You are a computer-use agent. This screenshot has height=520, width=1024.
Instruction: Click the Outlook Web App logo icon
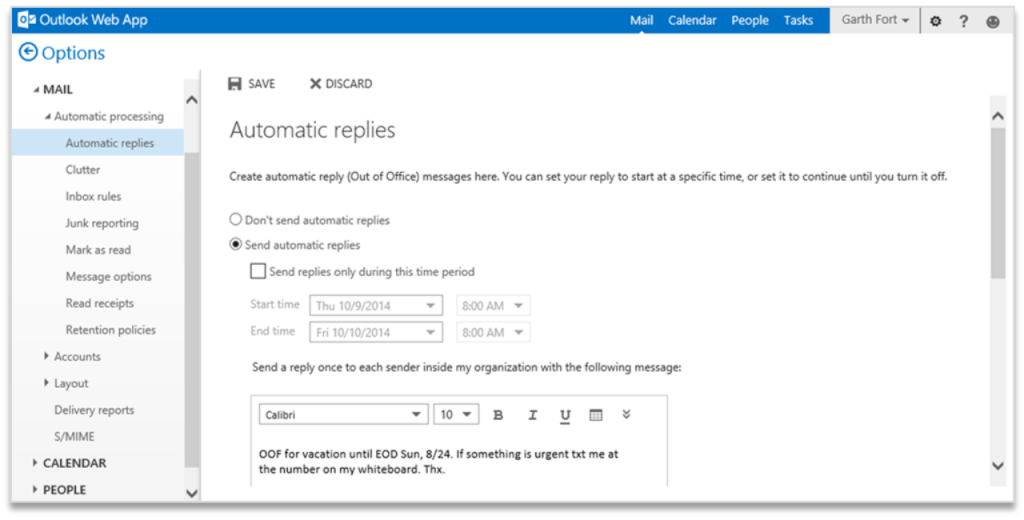pos(27,20)
